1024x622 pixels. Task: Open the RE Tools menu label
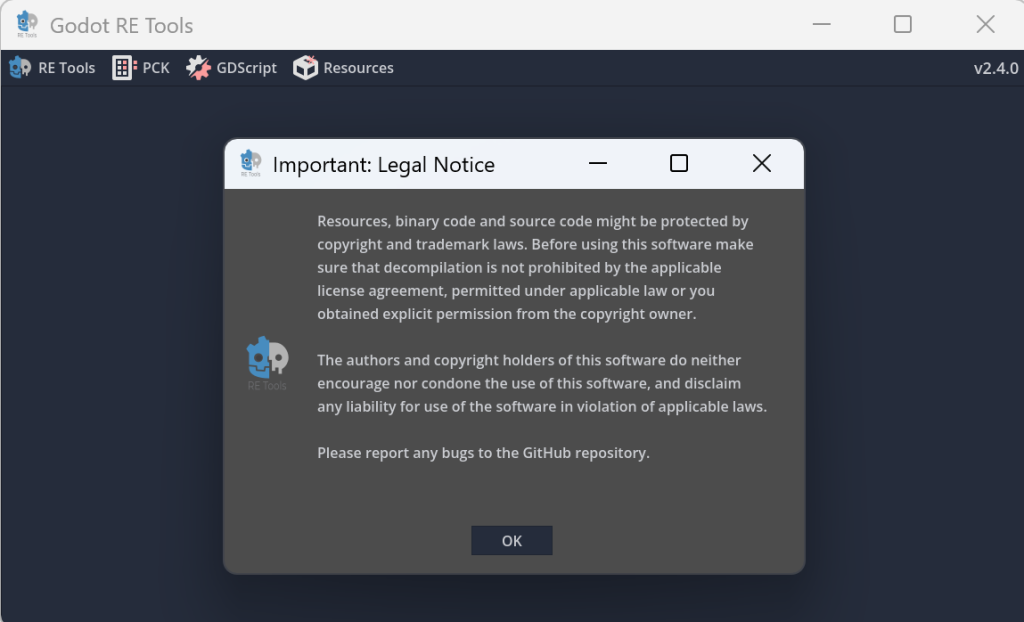[x=67, y=68]
